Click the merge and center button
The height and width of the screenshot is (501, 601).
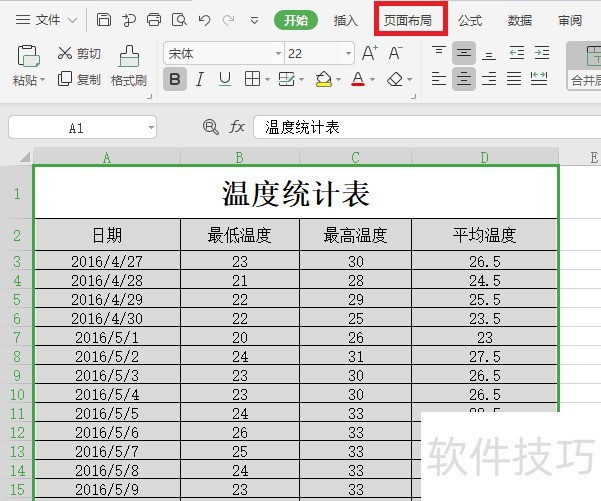coord(585,66)
